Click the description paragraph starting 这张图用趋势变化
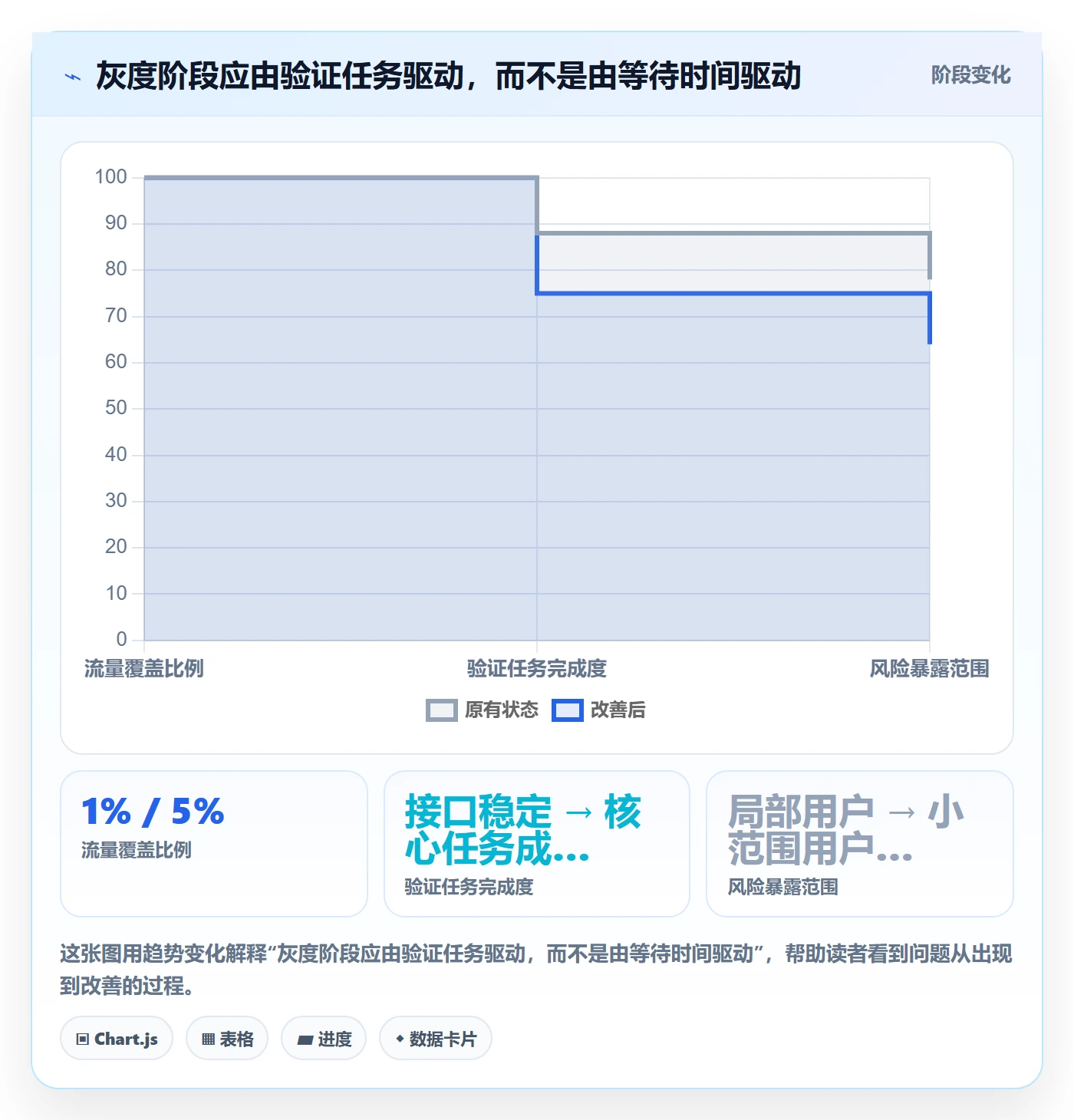 coord(536,970)
